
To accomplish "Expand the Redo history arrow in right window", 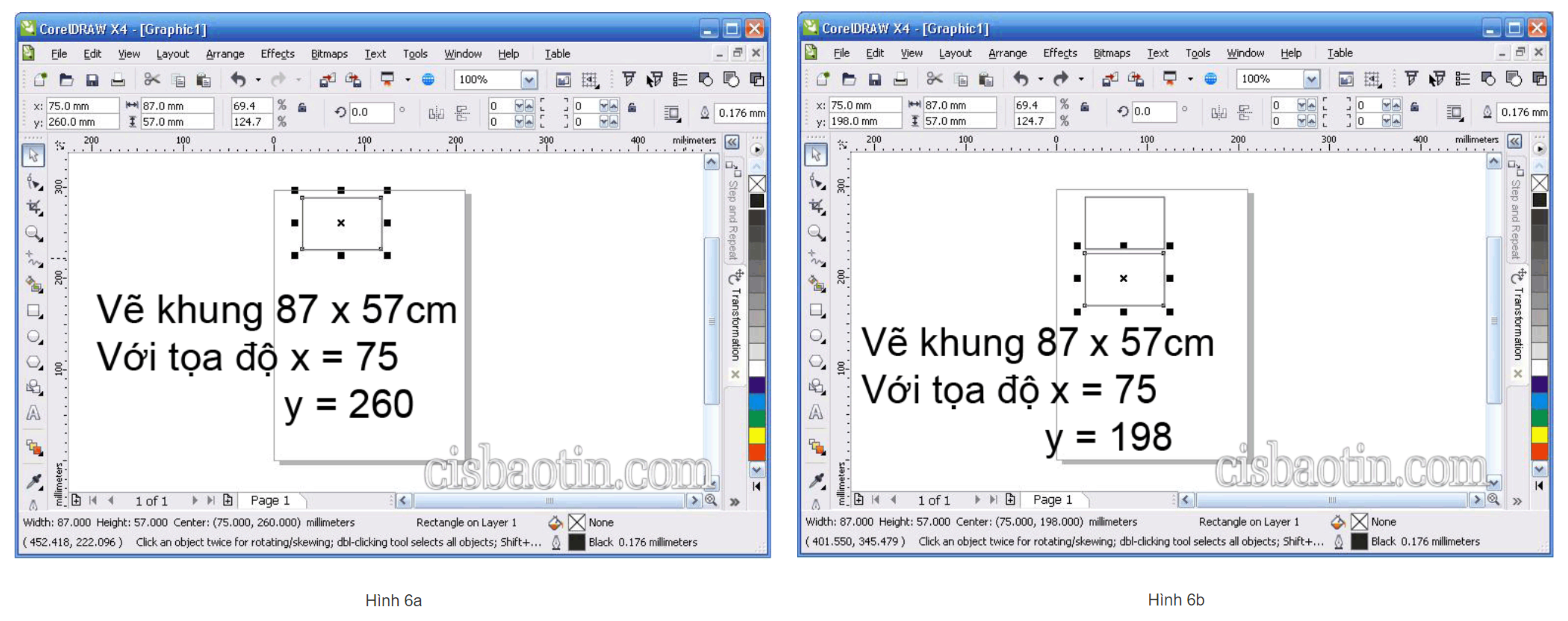I will pyautogui.click(x=1081, y=79).
